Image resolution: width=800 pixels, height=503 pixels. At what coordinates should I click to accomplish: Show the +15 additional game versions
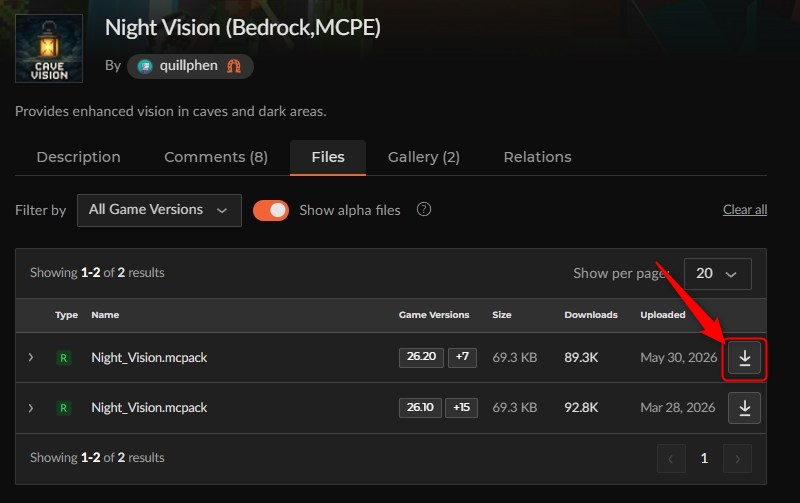coord(461,408)
